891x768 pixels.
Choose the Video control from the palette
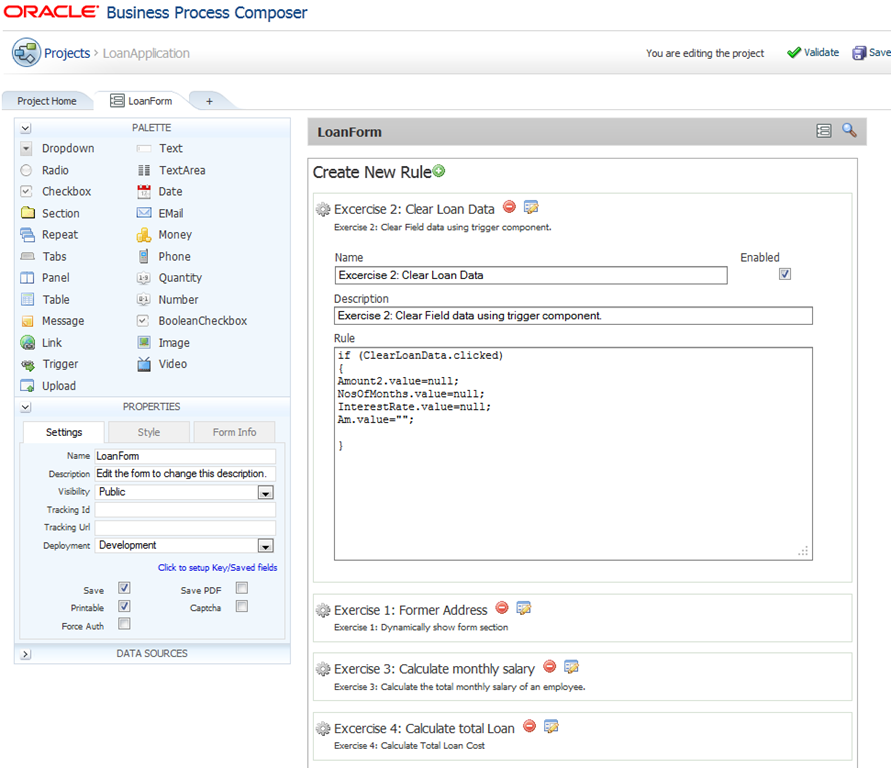point(172,364)
